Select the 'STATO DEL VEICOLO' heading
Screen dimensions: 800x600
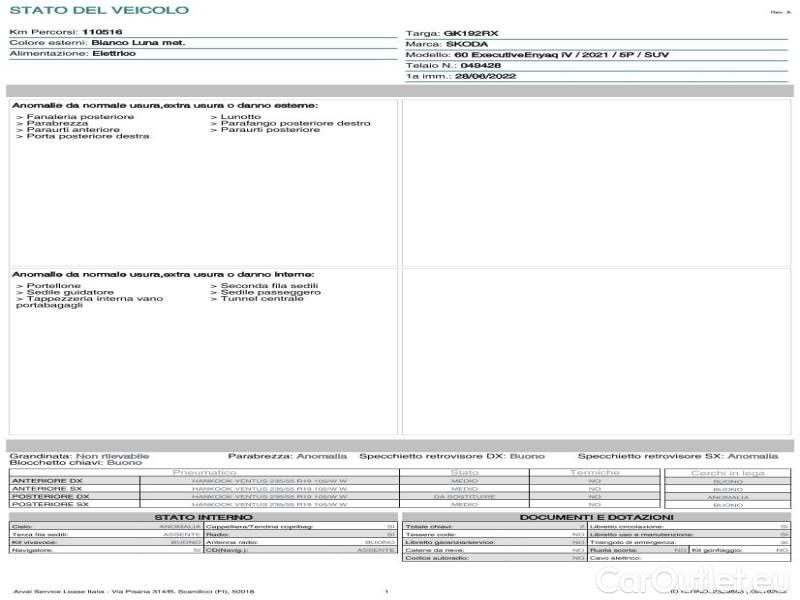[99, 10]
